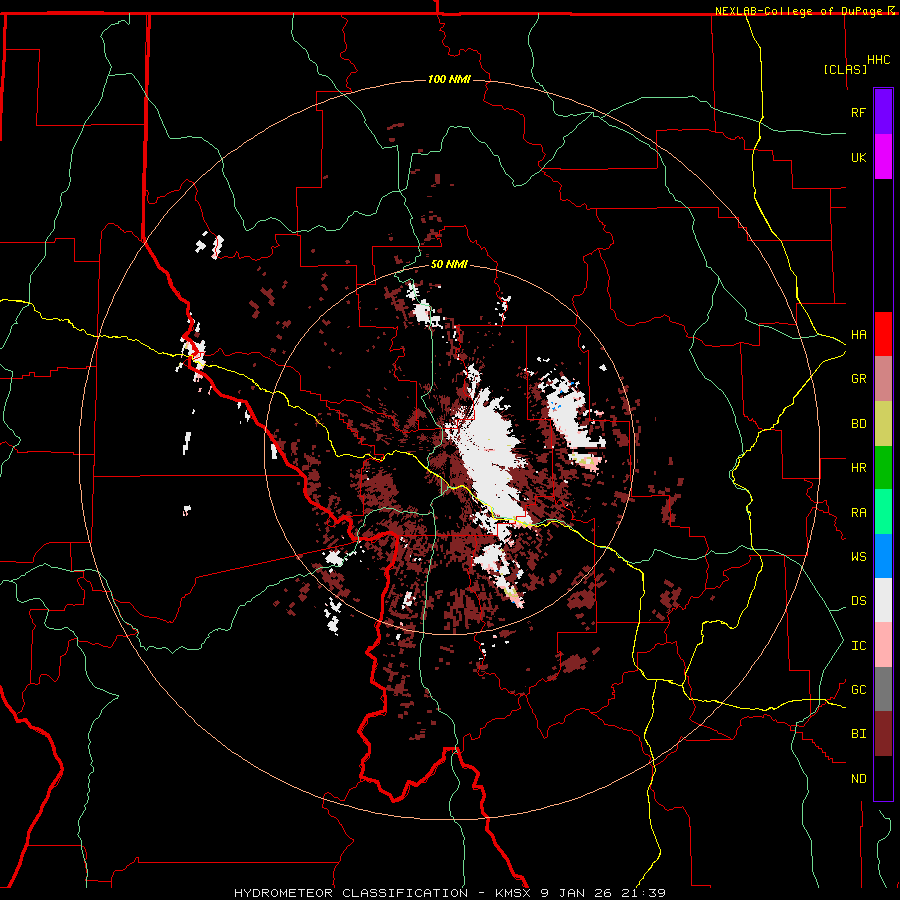900x900 pixels.
Task: Pick the HR green legend block
Action: (883, 468)
